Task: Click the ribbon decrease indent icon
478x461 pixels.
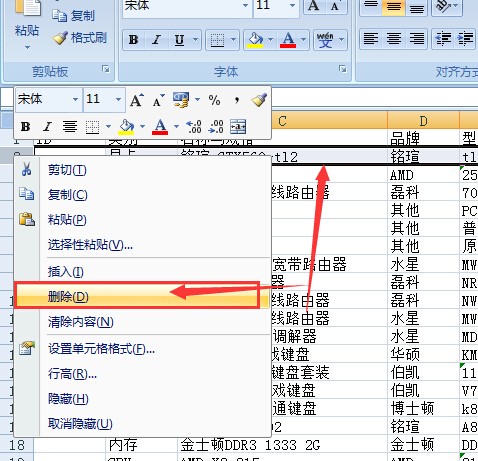Action: click(444, 38)
